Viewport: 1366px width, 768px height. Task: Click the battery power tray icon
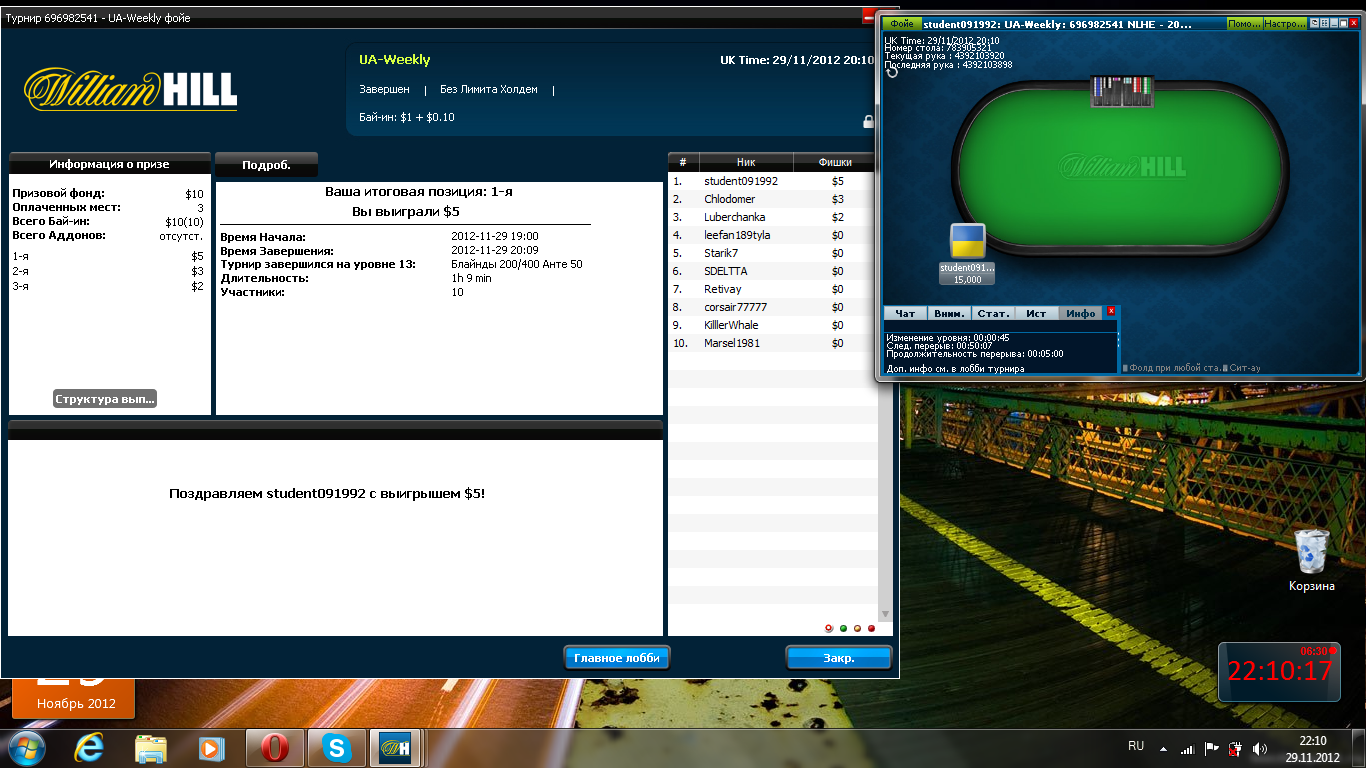click(x=1235, y=748)
